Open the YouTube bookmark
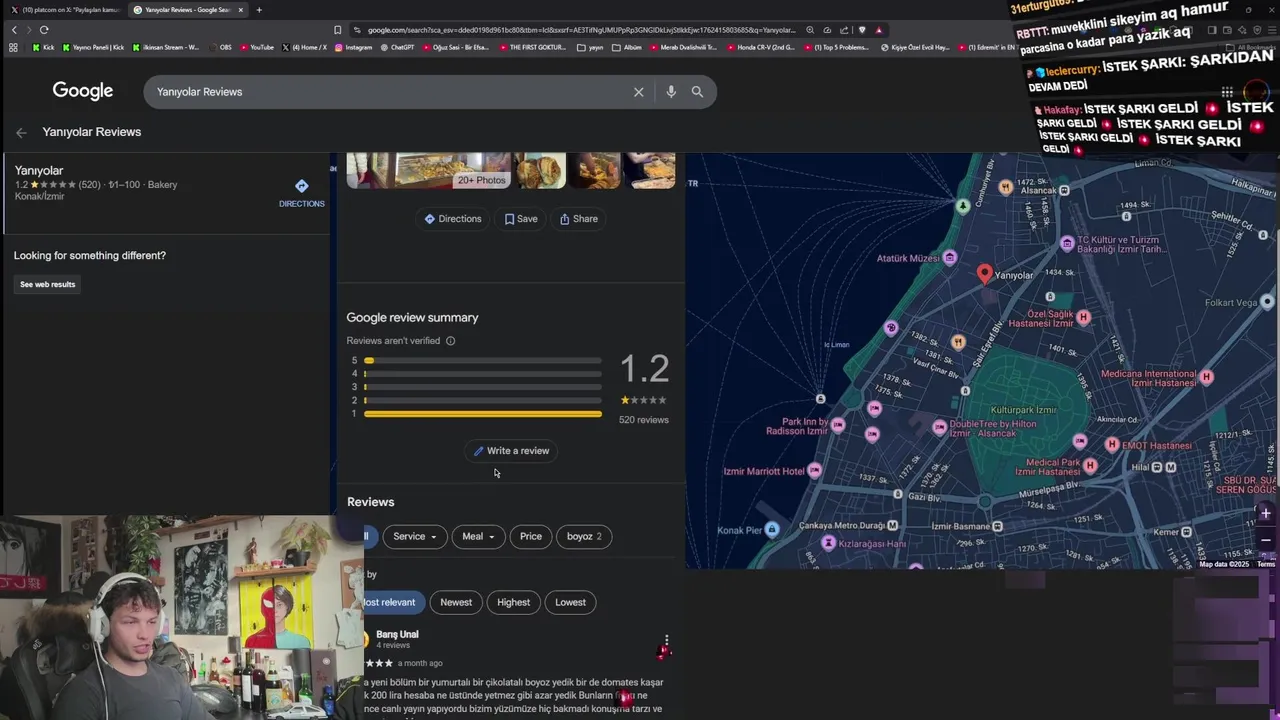This screenshot has height=720, width=1280. (256, 47)
